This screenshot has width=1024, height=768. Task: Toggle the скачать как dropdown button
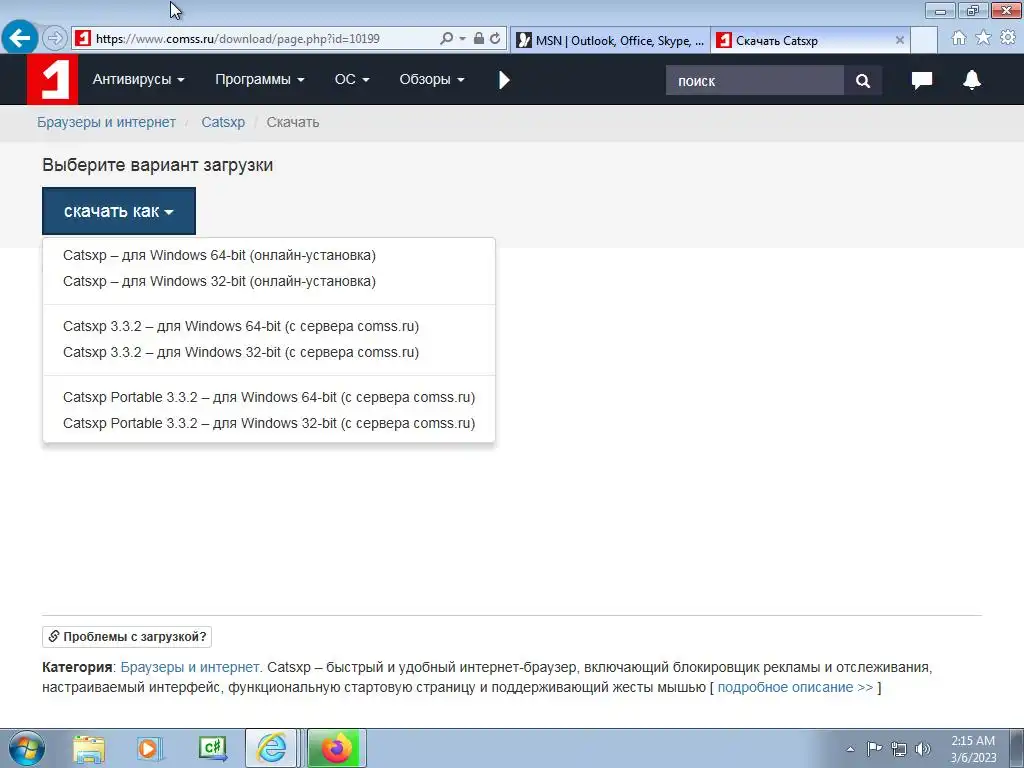(119, 211)
